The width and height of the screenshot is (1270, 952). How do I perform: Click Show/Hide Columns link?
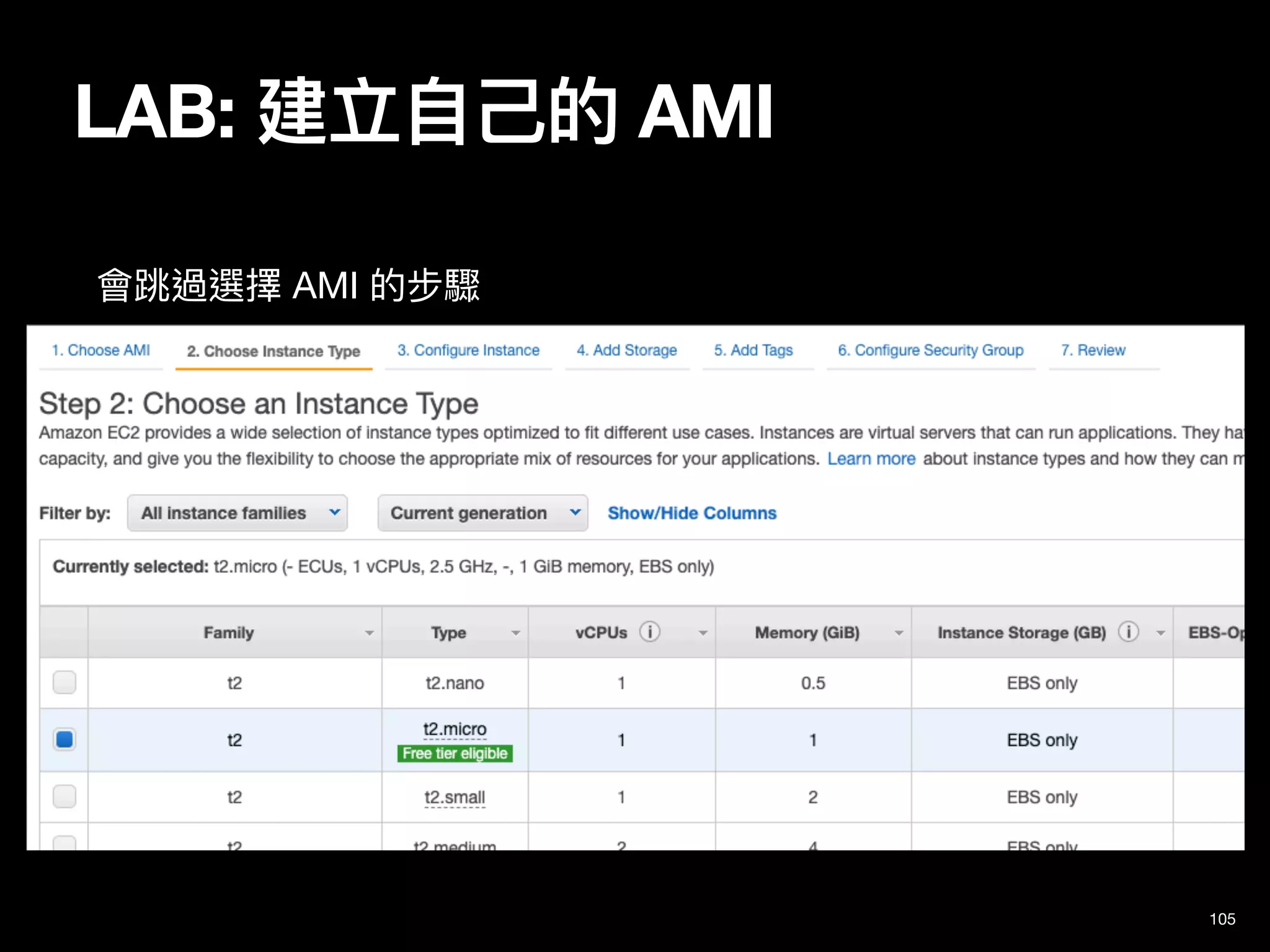692,513
